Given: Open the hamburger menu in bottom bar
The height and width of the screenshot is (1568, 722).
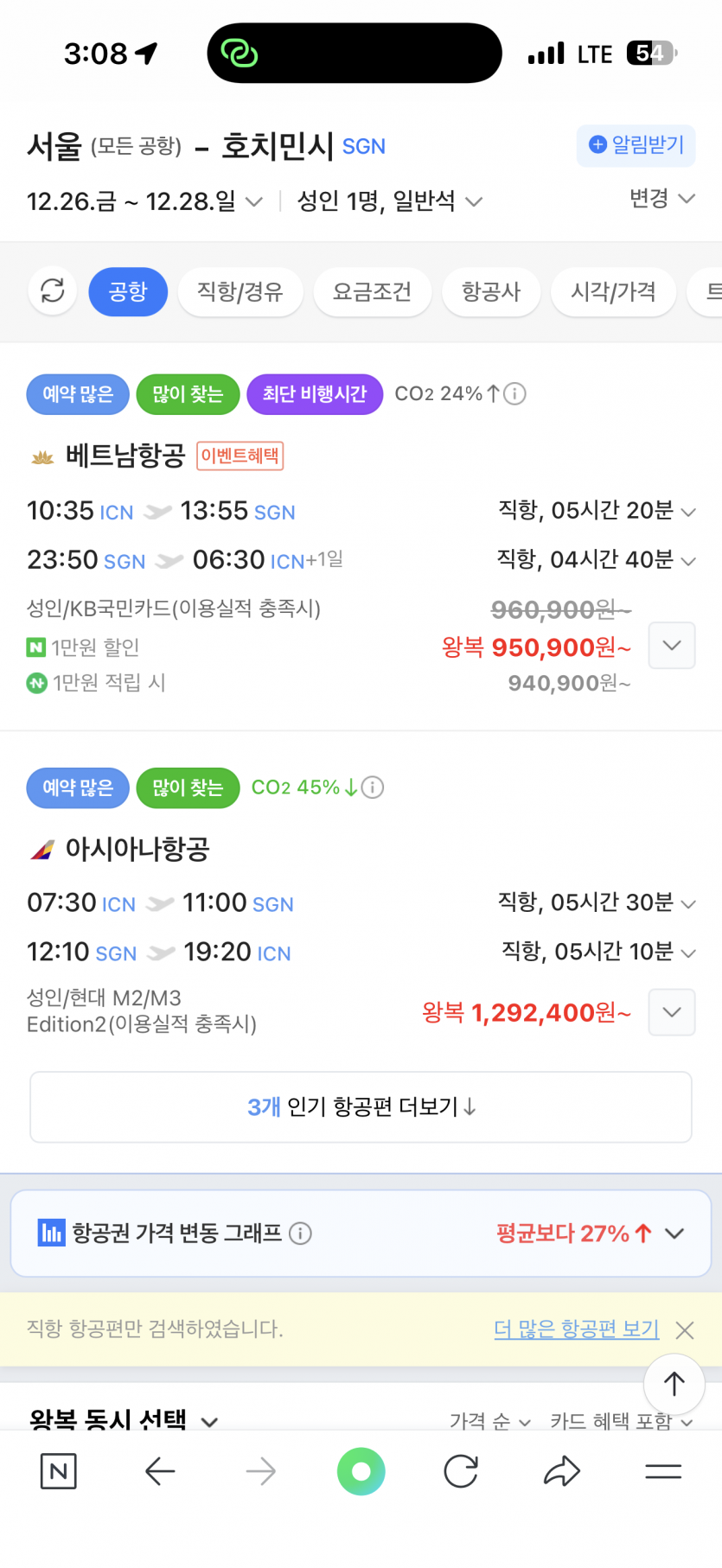Looking at the screenshot, I should click(x=663, y=1471).
